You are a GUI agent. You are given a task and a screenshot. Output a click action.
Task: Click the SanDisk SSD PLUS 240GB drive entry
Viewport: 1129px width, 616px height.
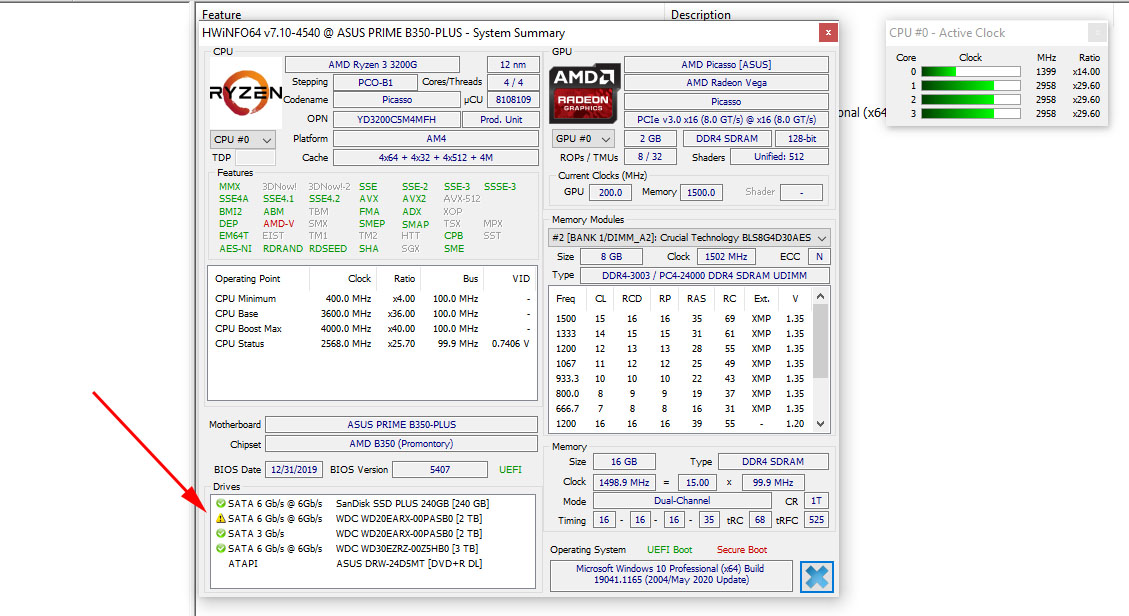(x=374, y=504)
